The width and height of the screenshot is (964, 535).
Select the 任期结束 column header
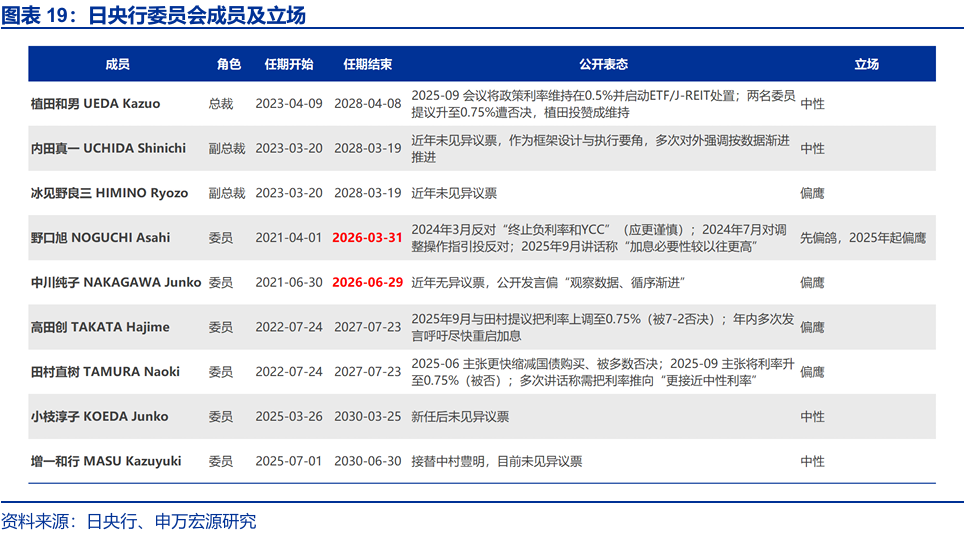tap(367, 64)
